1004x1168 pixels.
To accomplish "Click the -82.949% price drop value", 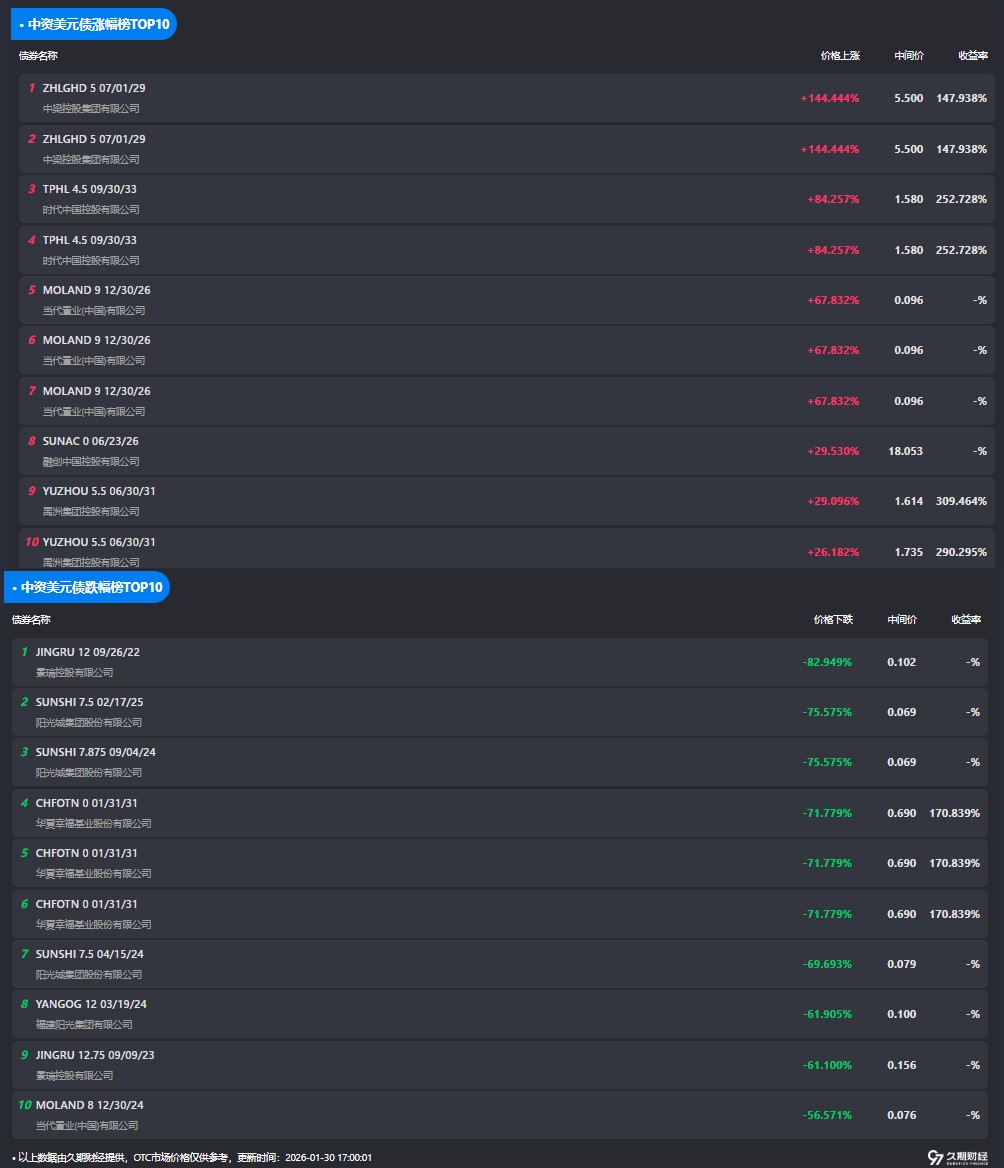I will tap(827, 662).
